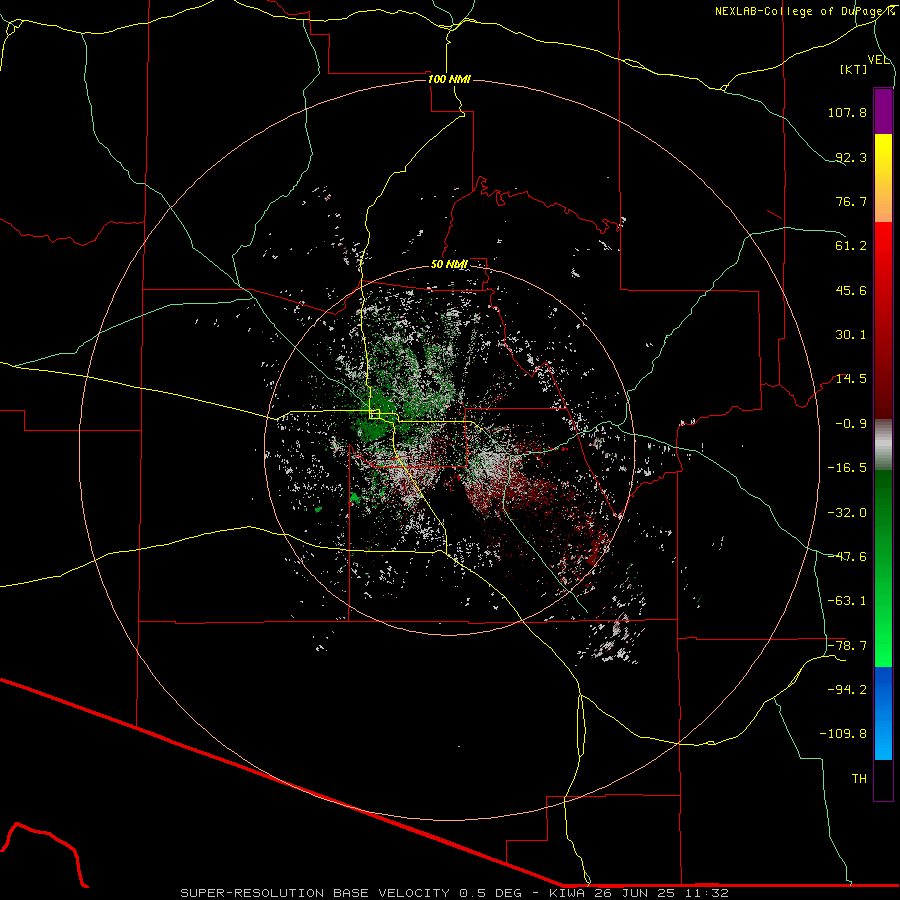The width and height of the screenshot is (900, 900).
Task: Click the purple segment of the color bar
Action: click(x=883, y=112)
